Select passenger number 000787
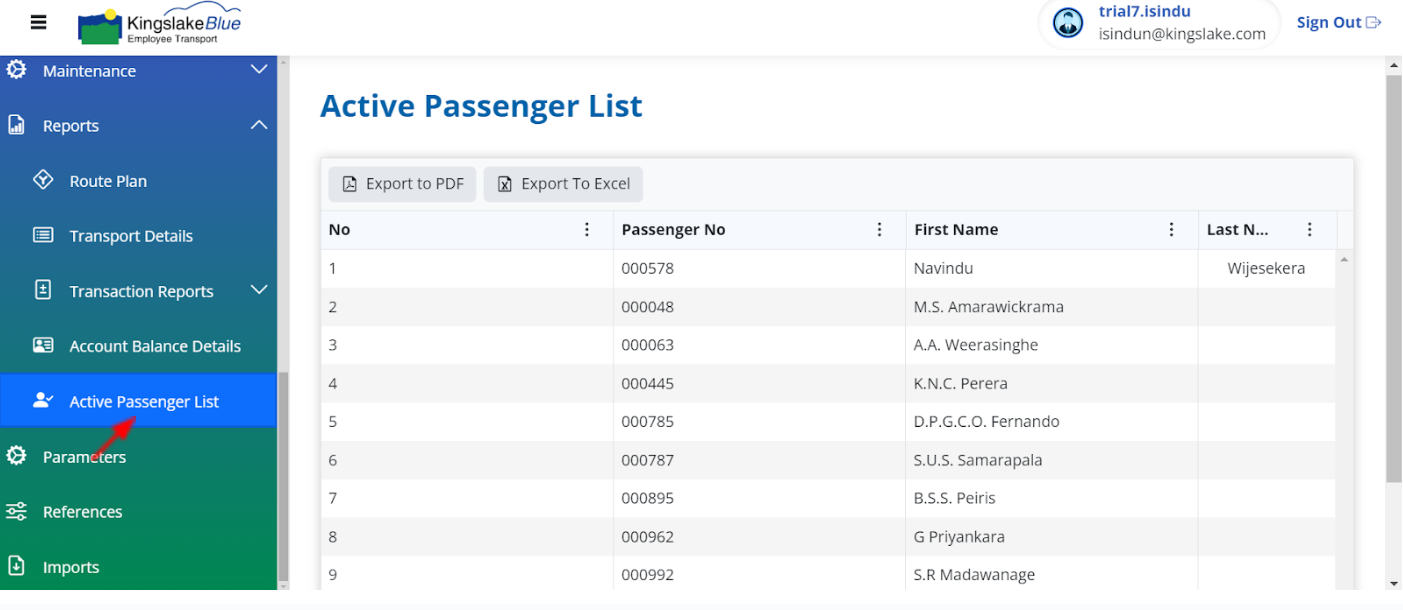The width and height of the screenshot is (1403, 610). click(648, 460)
